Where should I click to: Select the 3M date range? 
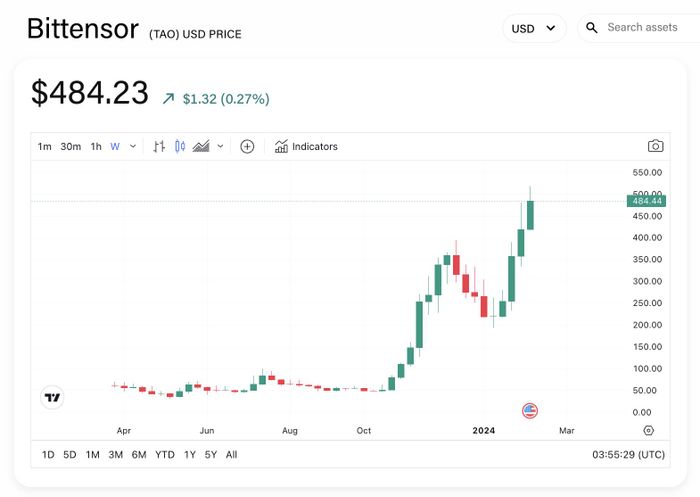click(116, 455)
